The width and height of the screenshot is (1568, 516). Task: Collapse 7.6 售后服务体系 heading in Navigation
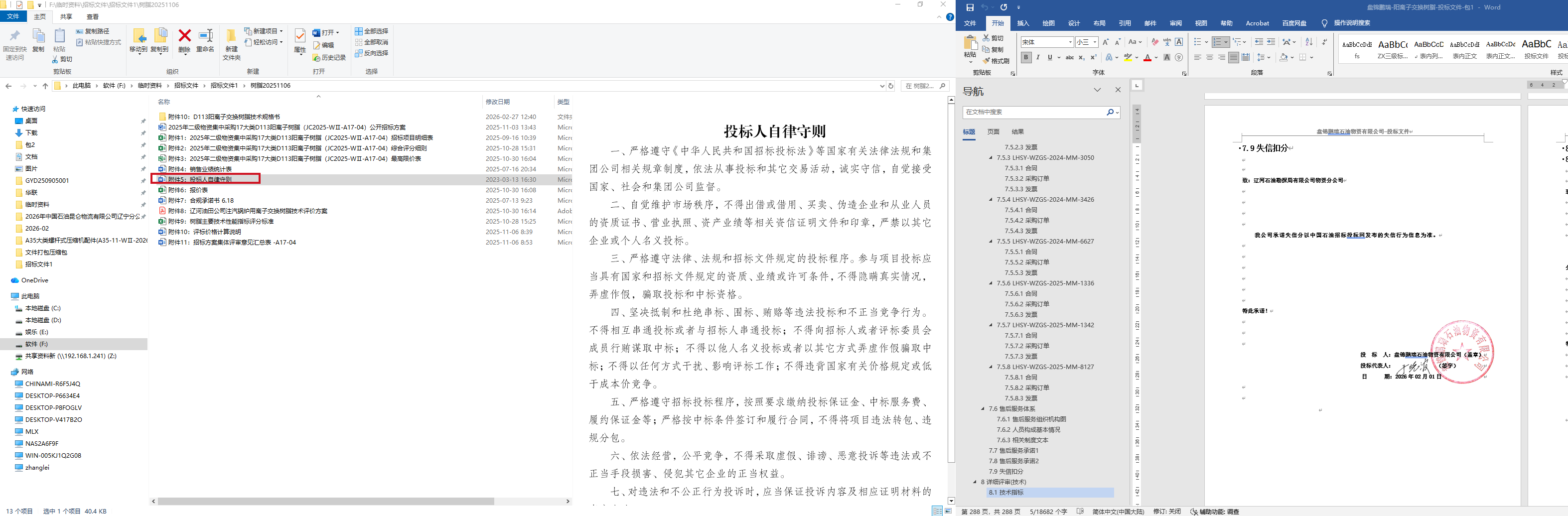tap(983, 409)
